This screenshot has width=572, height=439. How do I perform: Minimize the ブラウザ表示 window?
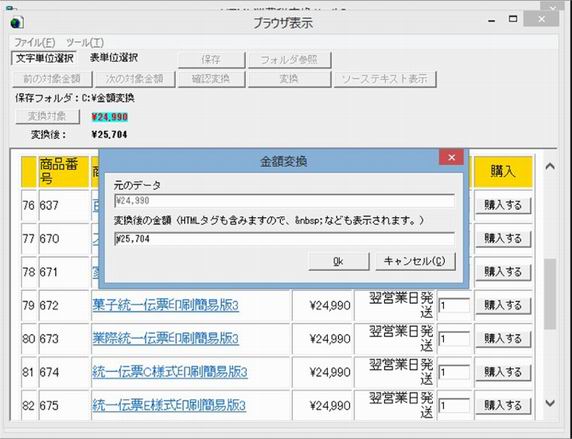click(x=491, y=21)
